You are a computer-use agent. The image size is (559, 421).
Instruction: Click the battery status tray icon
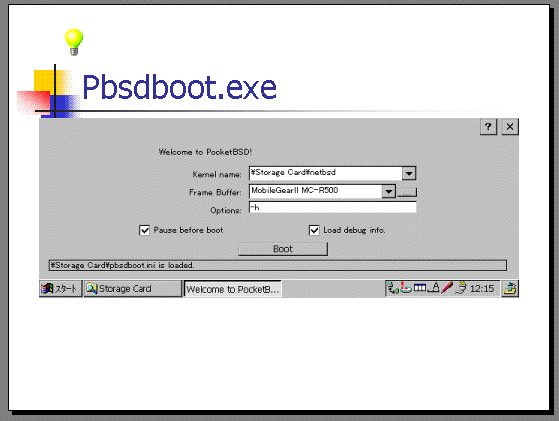click(420, 287)
